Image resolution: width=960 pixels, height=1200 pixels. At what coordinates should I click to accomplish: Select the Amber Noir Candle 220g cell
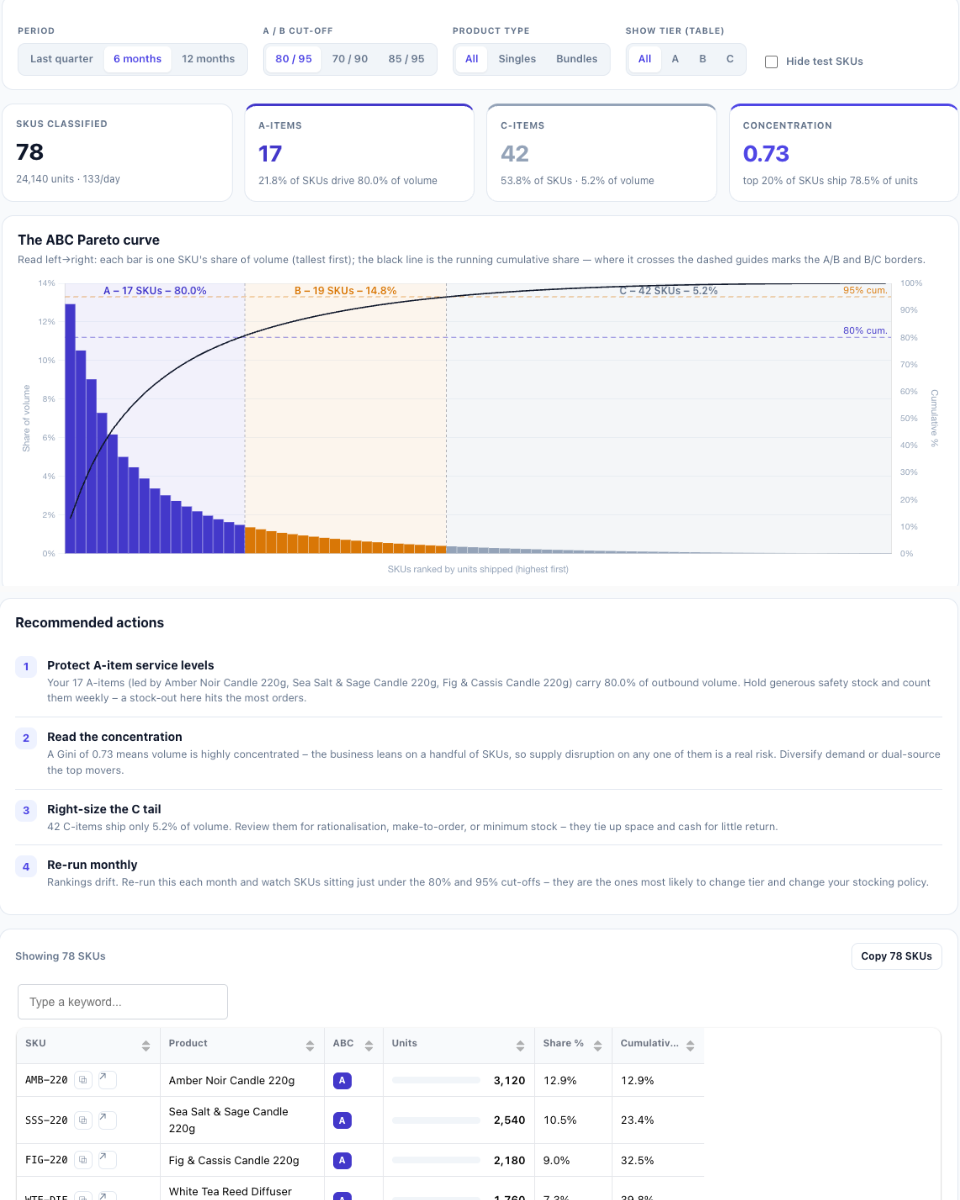242,1080
